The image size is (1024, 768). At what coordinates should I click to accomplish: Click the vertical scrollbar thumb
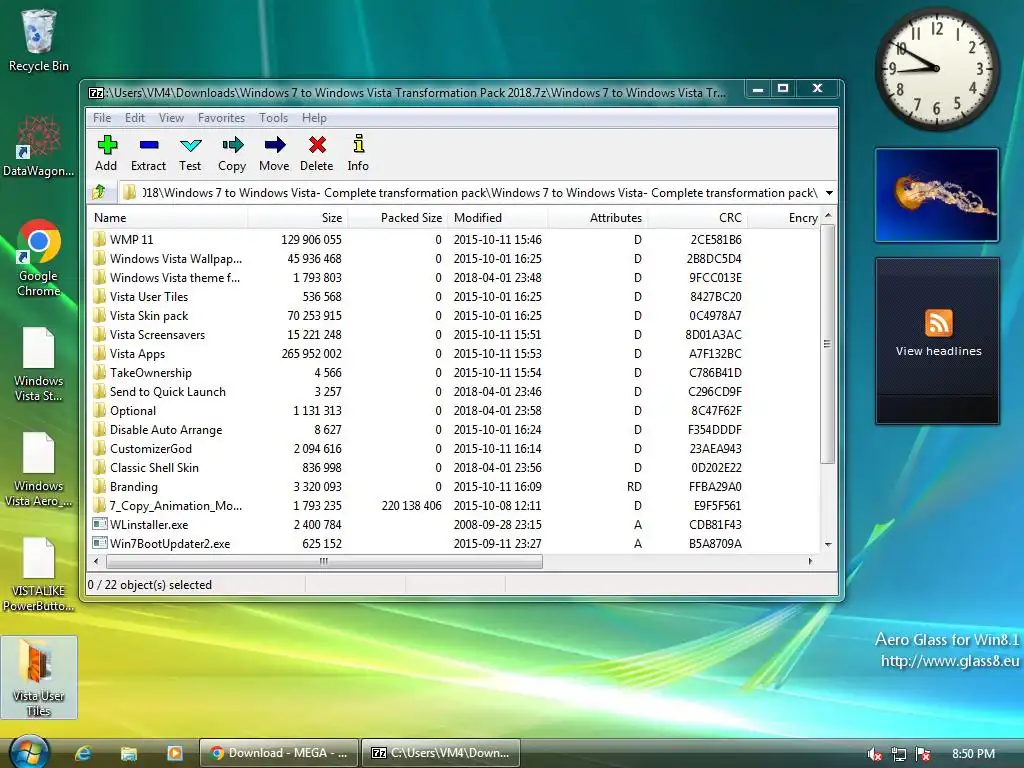828,344
